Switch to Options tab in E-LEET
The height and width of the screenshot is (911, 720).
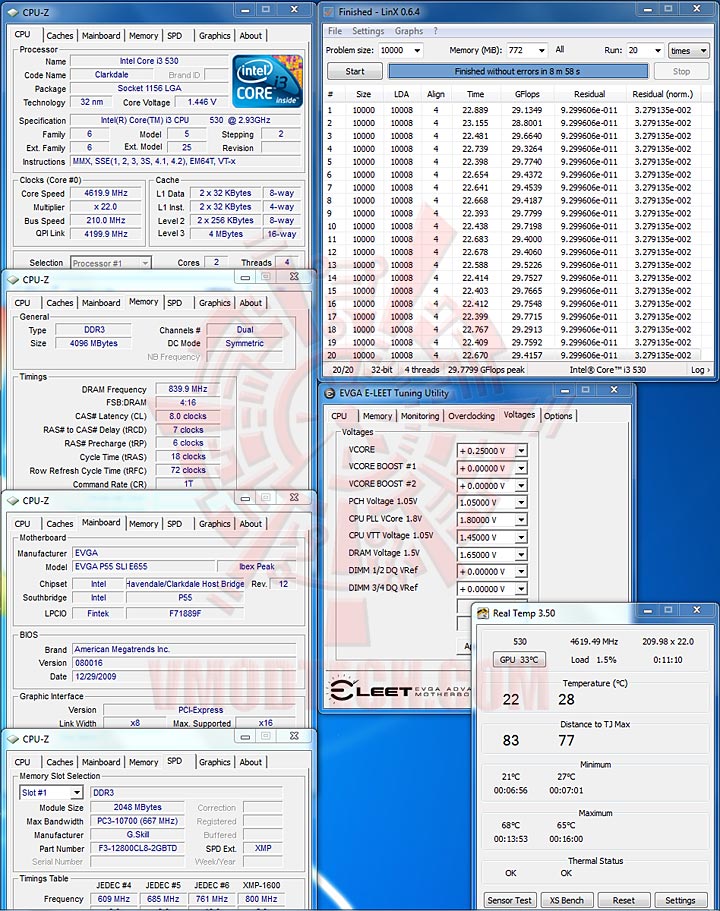point(558,416)
